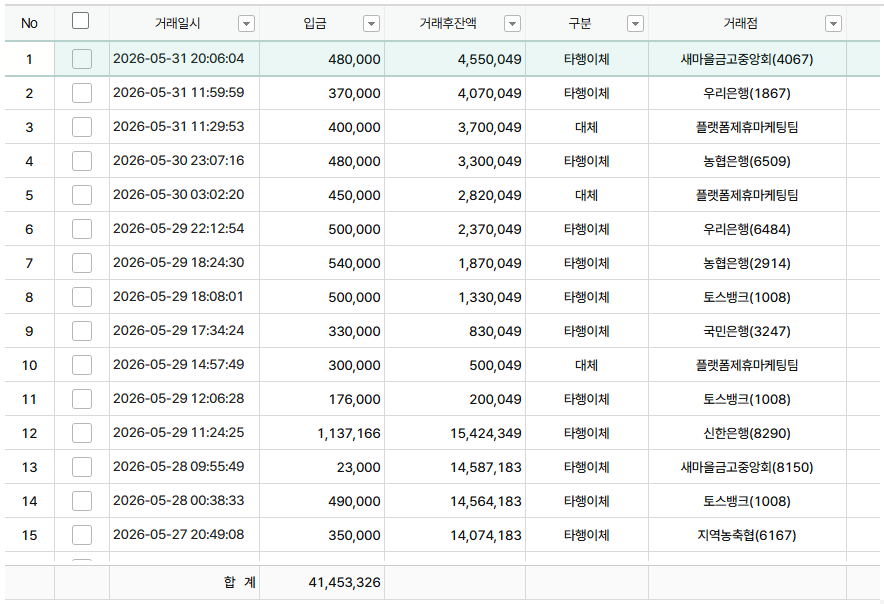Screen dimensions: 884x604
Task: Click the No column header
Action: click(x=29, y=23)
